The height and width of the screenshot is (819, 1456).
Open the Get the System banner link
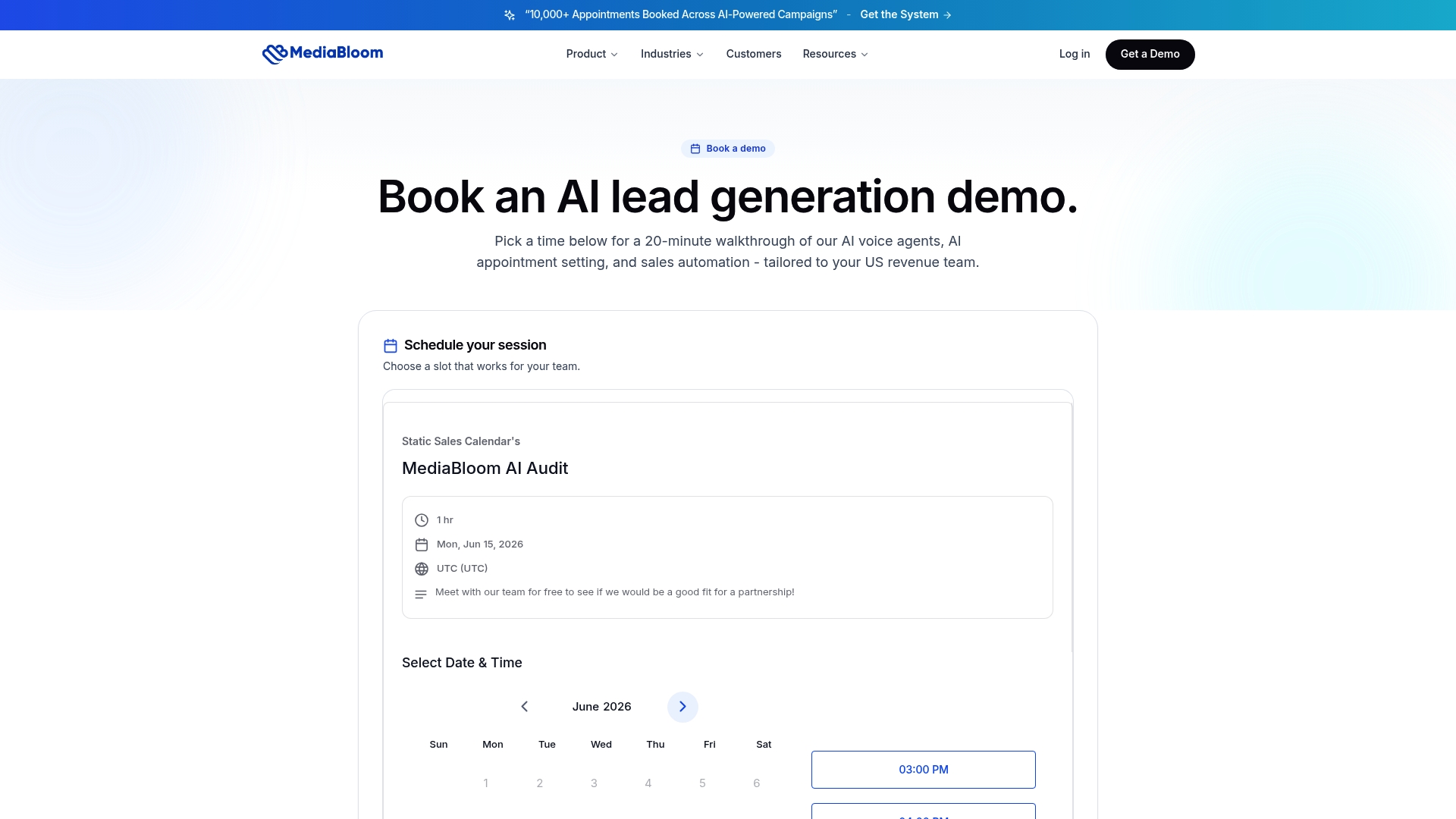point(905,15)
